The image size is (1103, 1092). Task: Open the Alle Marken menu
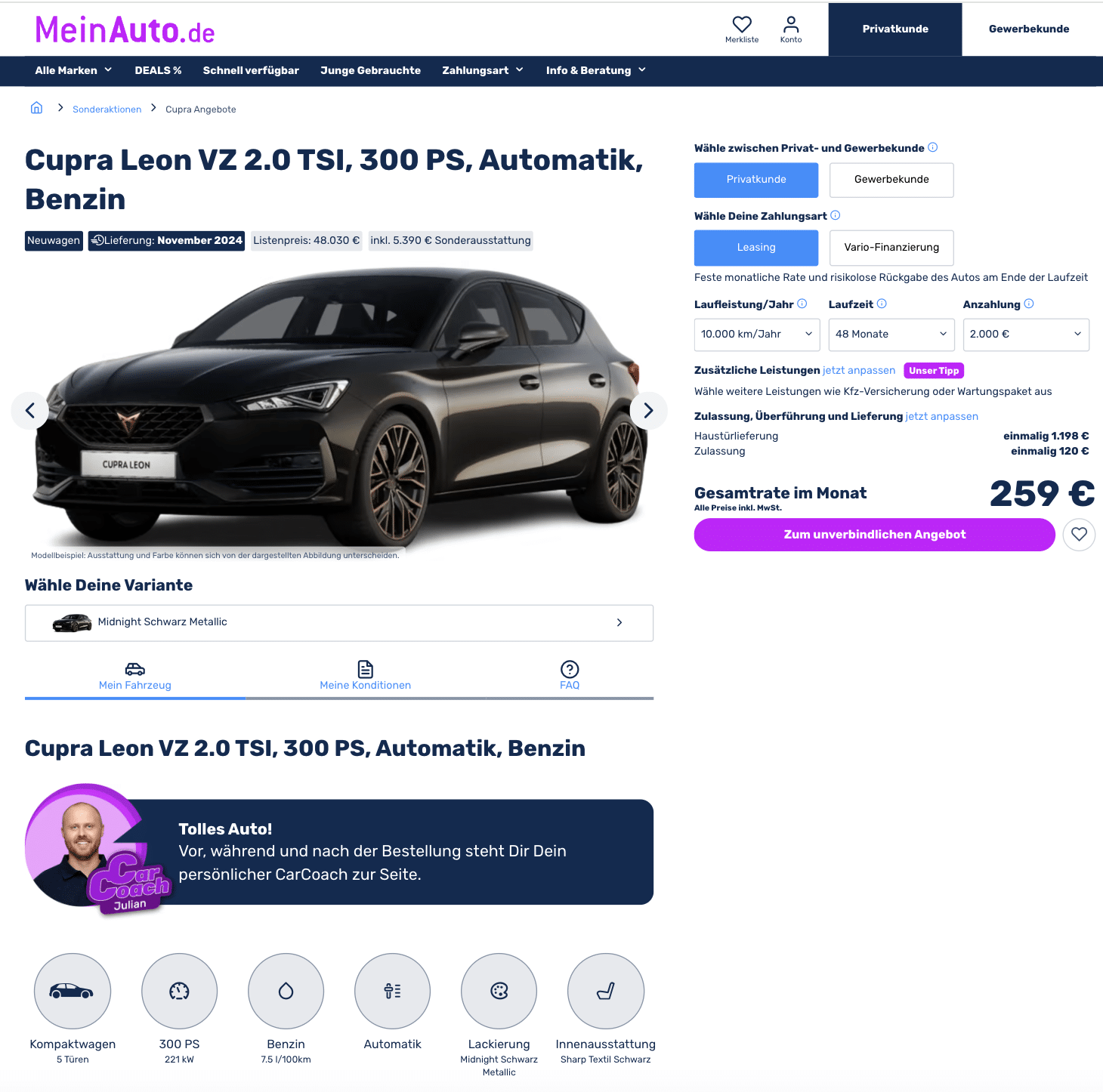click(73, 70)
